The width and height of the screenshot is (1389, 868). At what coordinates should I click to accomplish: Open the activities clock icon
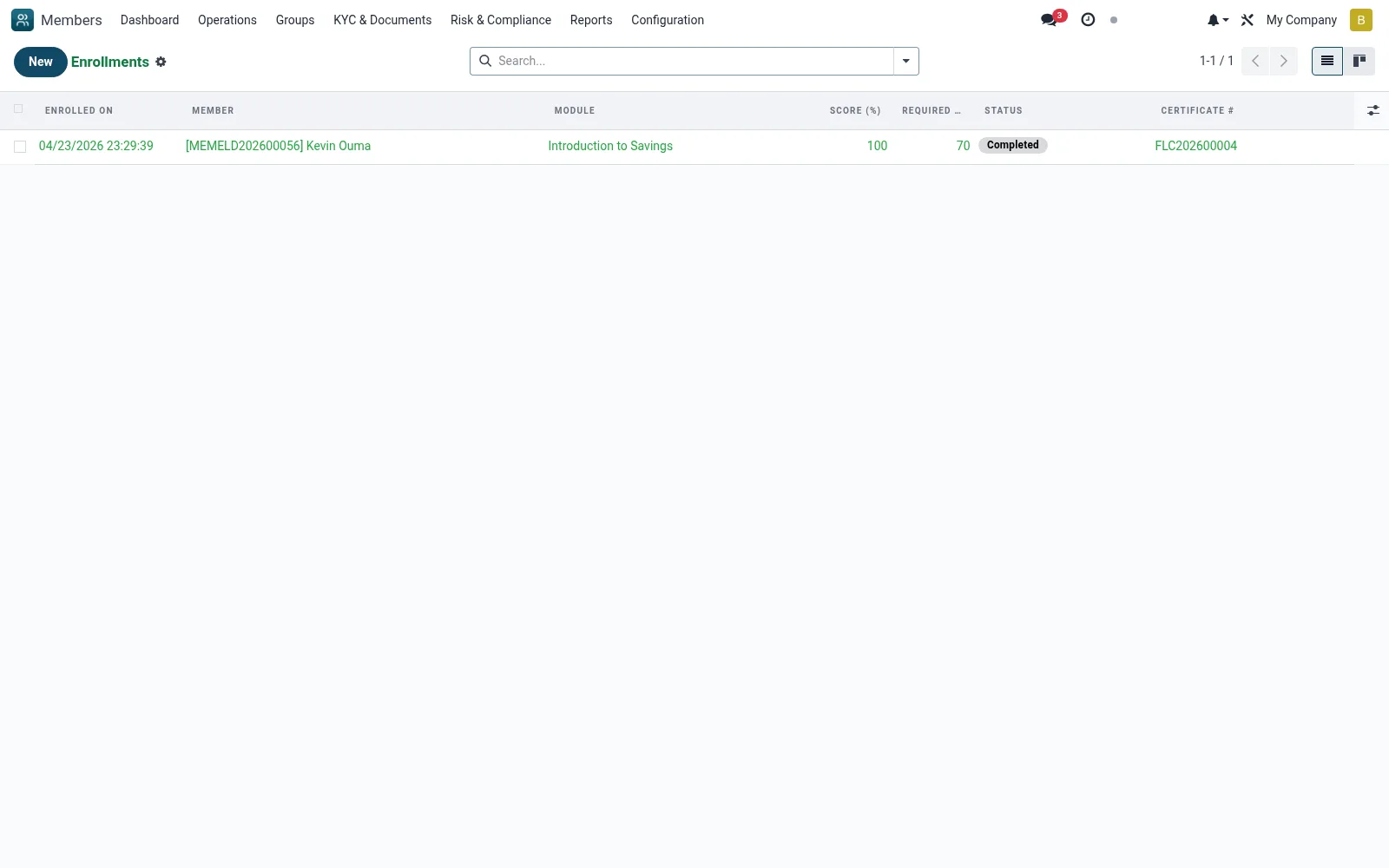(x=1088, y=19)
